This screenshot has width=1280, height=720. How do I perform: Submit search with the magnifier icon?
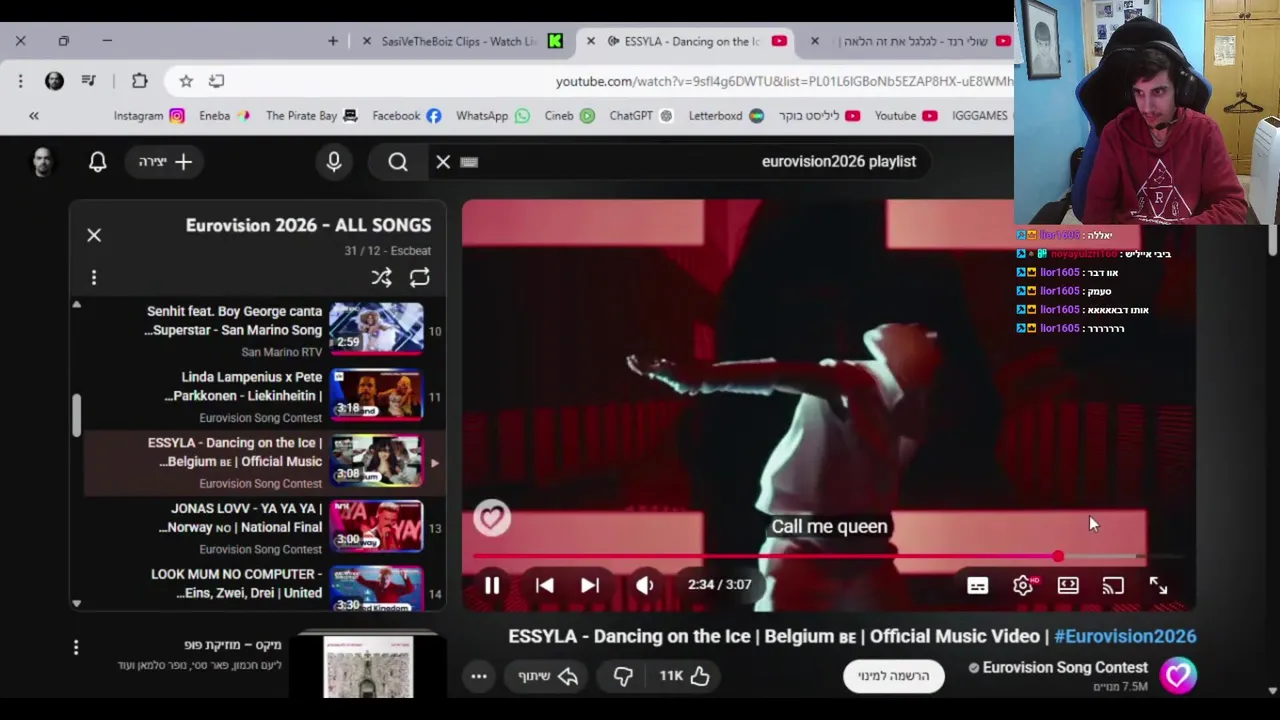tap(398, 161)
